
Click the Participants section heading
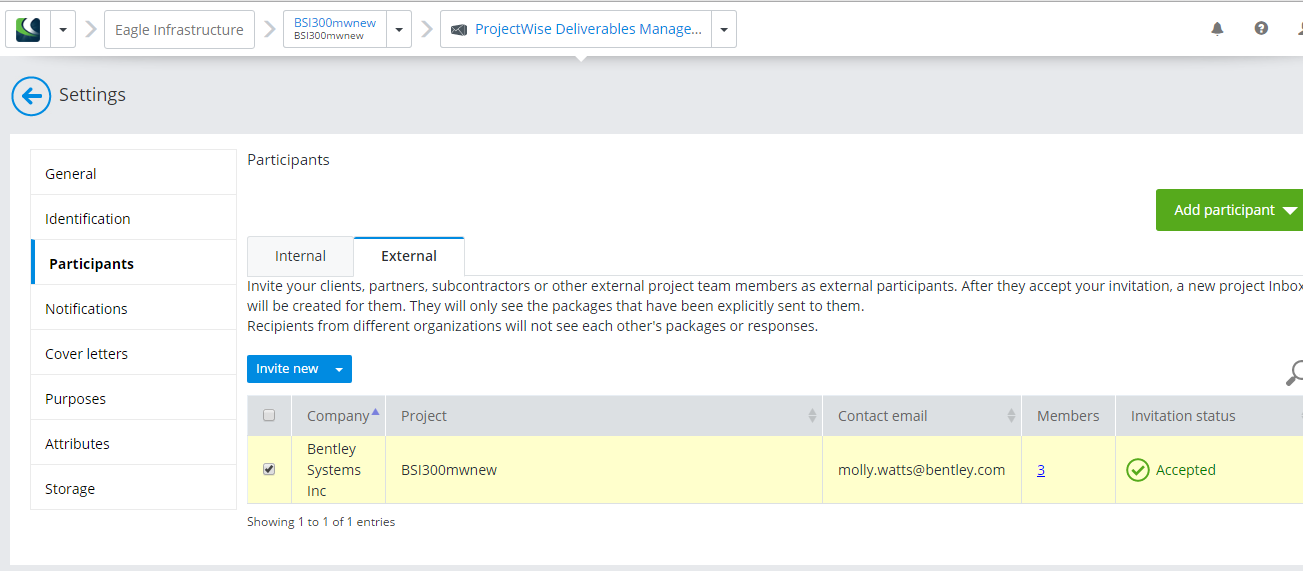288,160
